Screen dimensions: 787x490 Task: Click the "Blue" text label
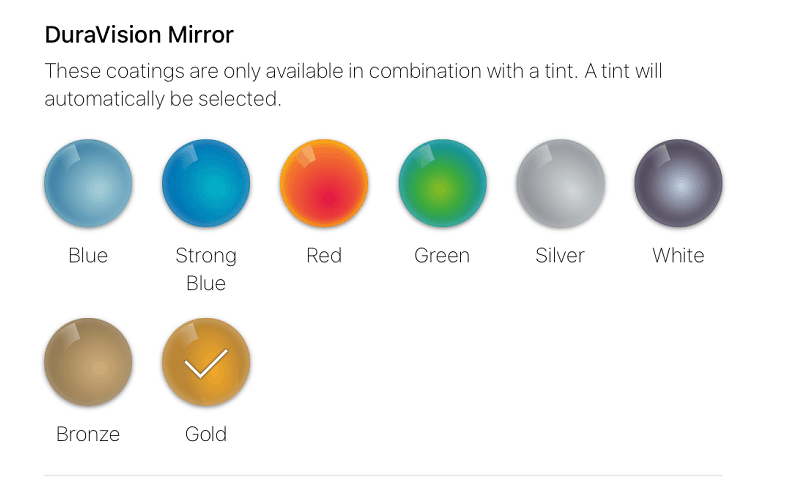pyautogui.click(x=88, y=256)
